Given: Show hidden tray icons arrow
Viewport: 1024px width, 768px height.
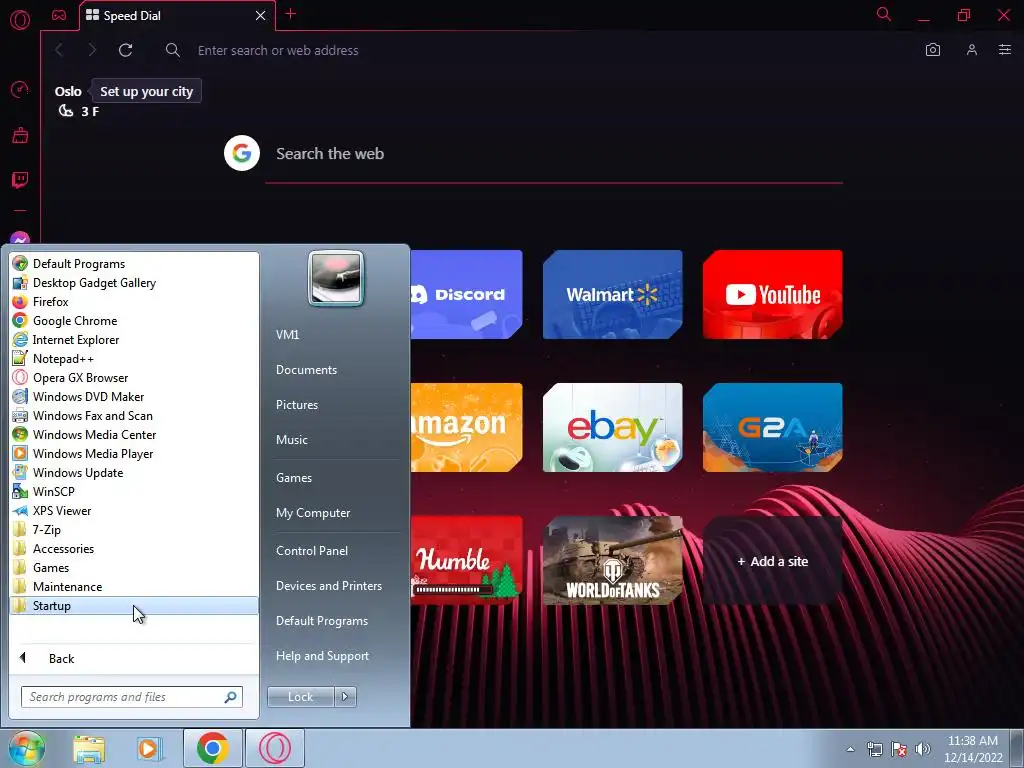Looking at the screenshot, I should point(850,749).
